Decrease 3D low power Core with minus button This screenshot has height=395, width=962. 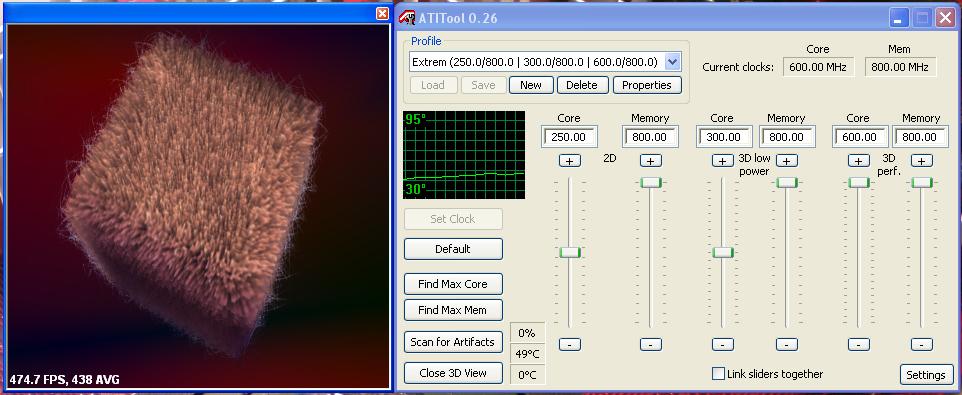point(723,344)
